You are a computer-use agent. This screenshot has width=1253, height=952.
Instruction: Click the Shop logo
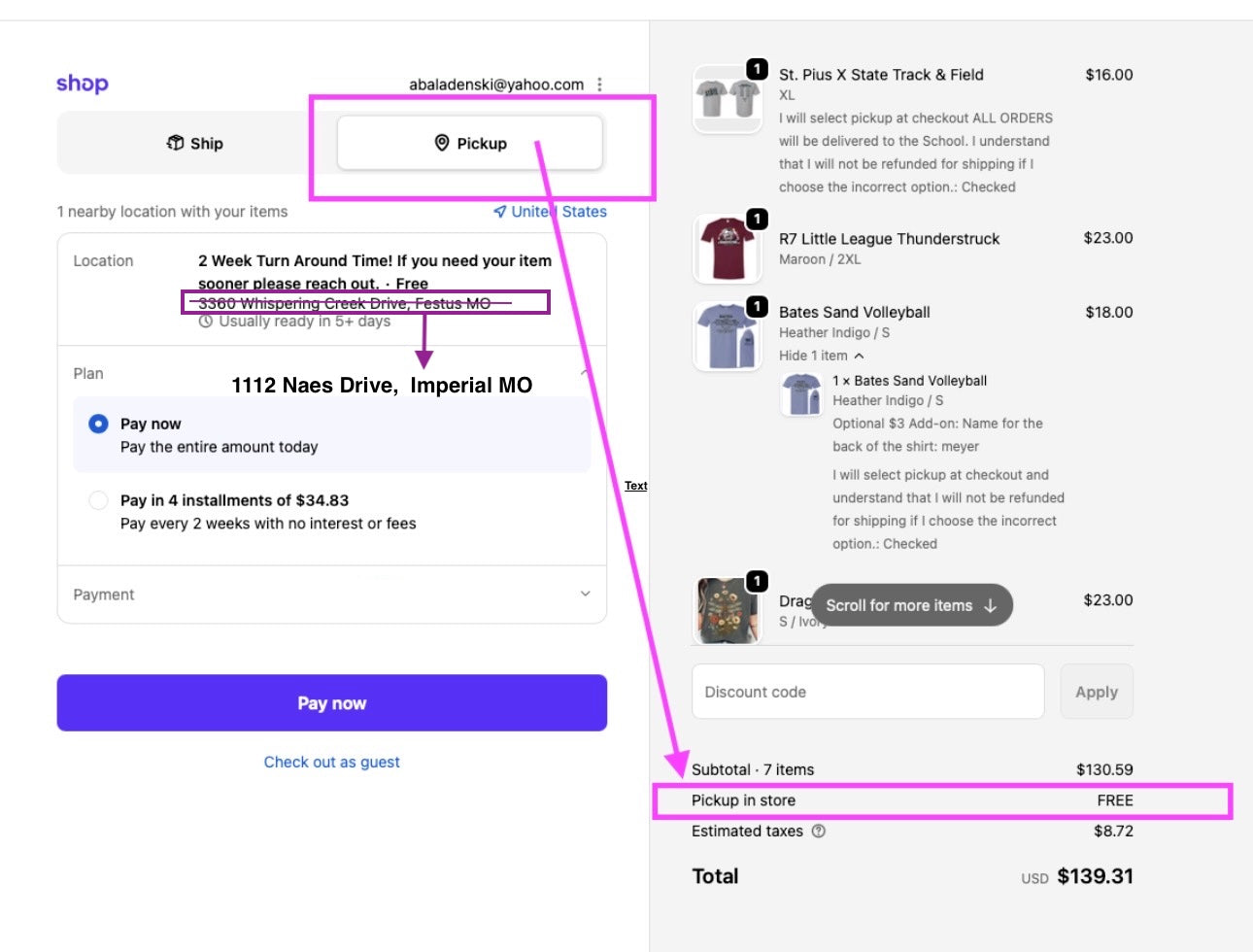[83, 84]
